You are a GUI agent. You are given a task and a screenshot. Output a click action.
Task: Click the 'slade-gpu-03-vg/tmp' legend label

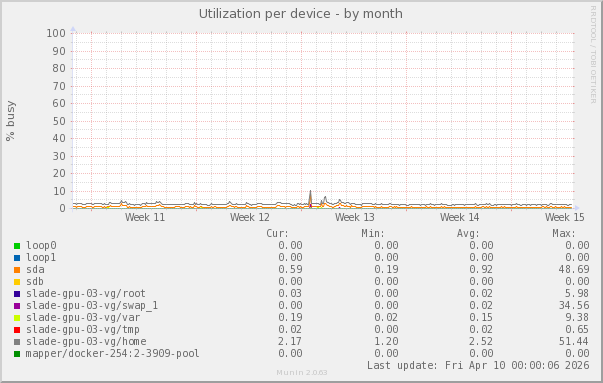tap(83, 329)
